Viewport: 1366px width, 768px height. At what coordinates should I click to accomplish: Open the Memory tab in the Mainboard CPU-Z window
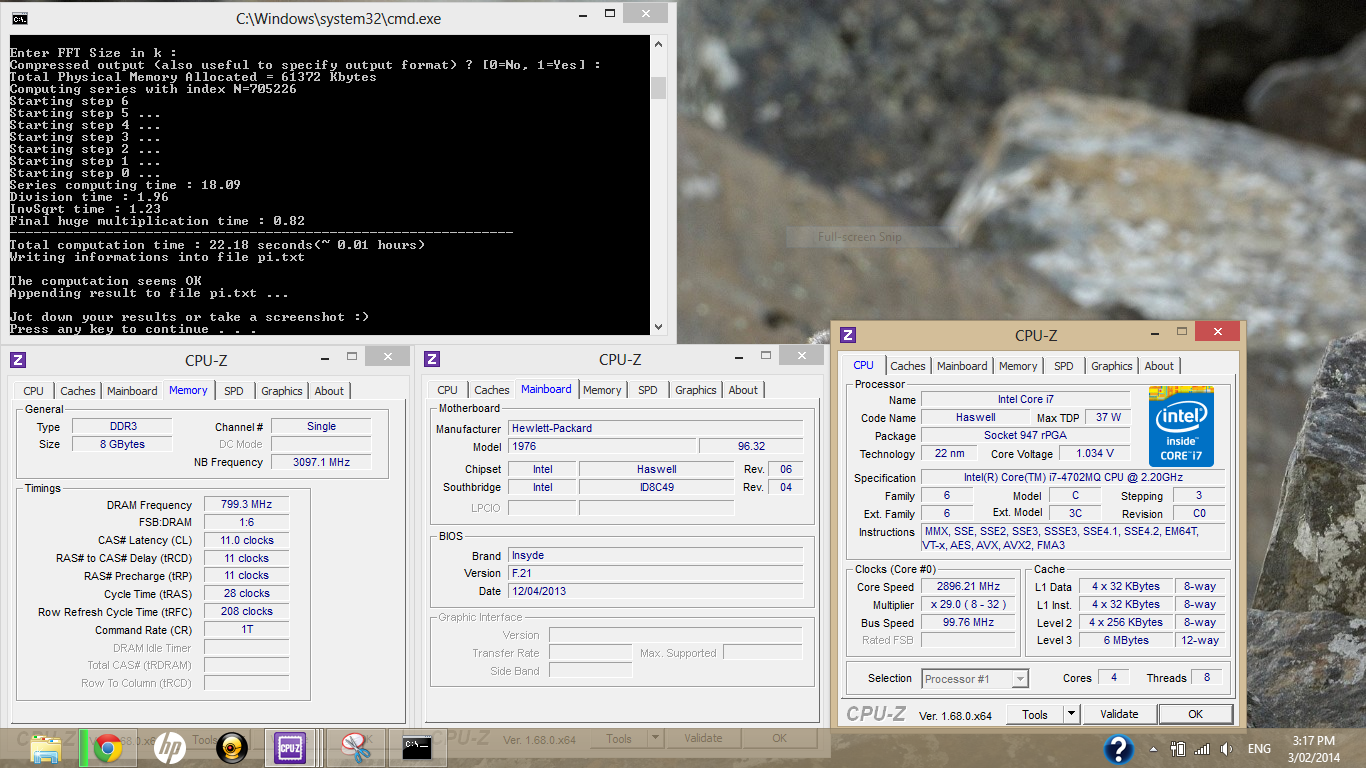(602, 390)
